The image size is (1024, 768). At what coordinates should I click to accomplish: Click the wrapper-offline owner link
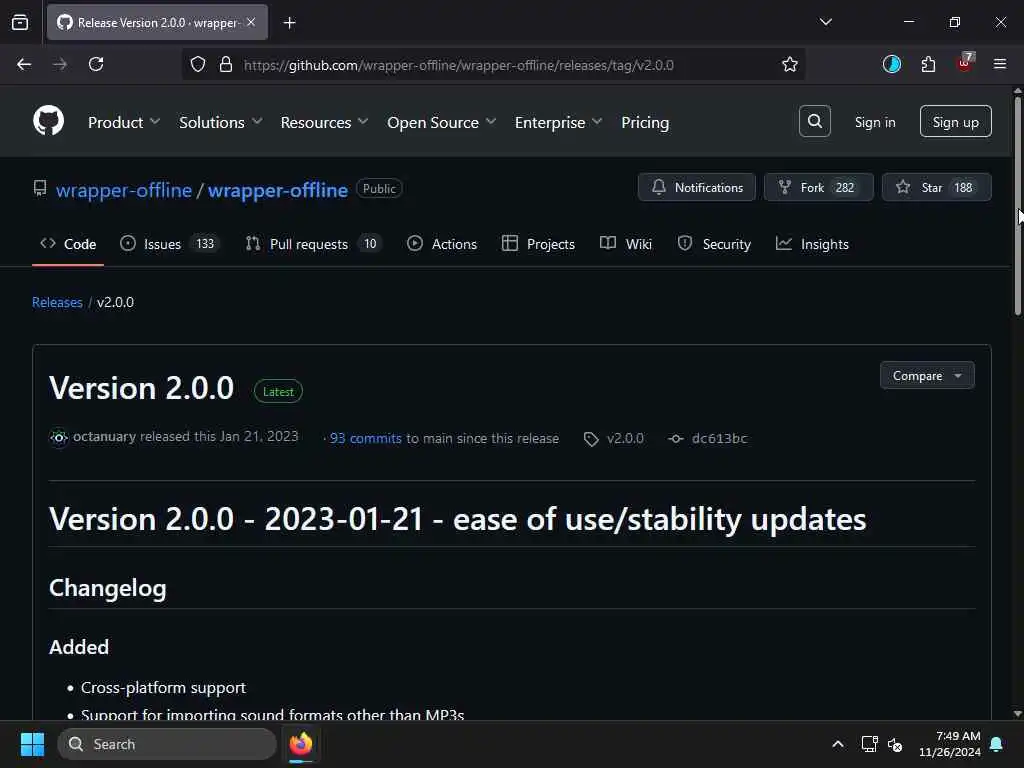124,190
